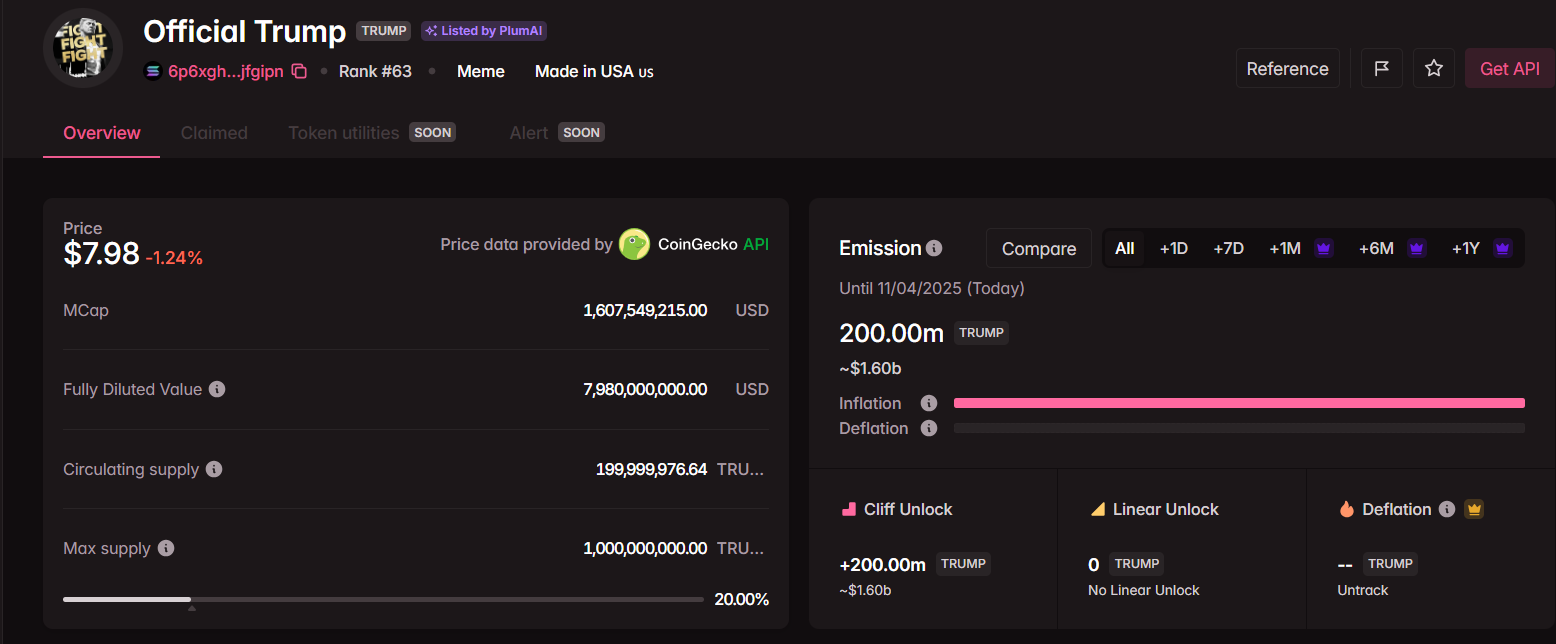Click the TRUMP ticker badge beside the title
Screen dimensions: 1556x644
click(x=384, y=31)
